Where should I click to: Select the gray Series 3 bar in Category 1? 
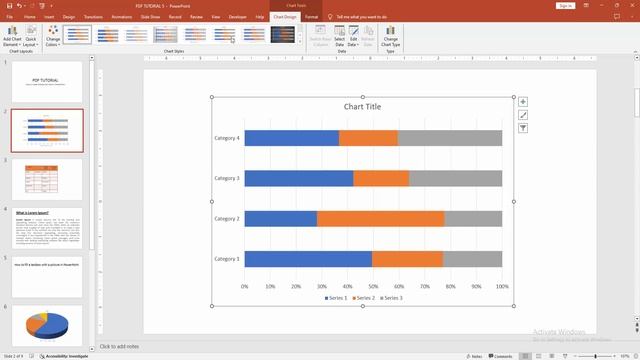pos(473,259)
